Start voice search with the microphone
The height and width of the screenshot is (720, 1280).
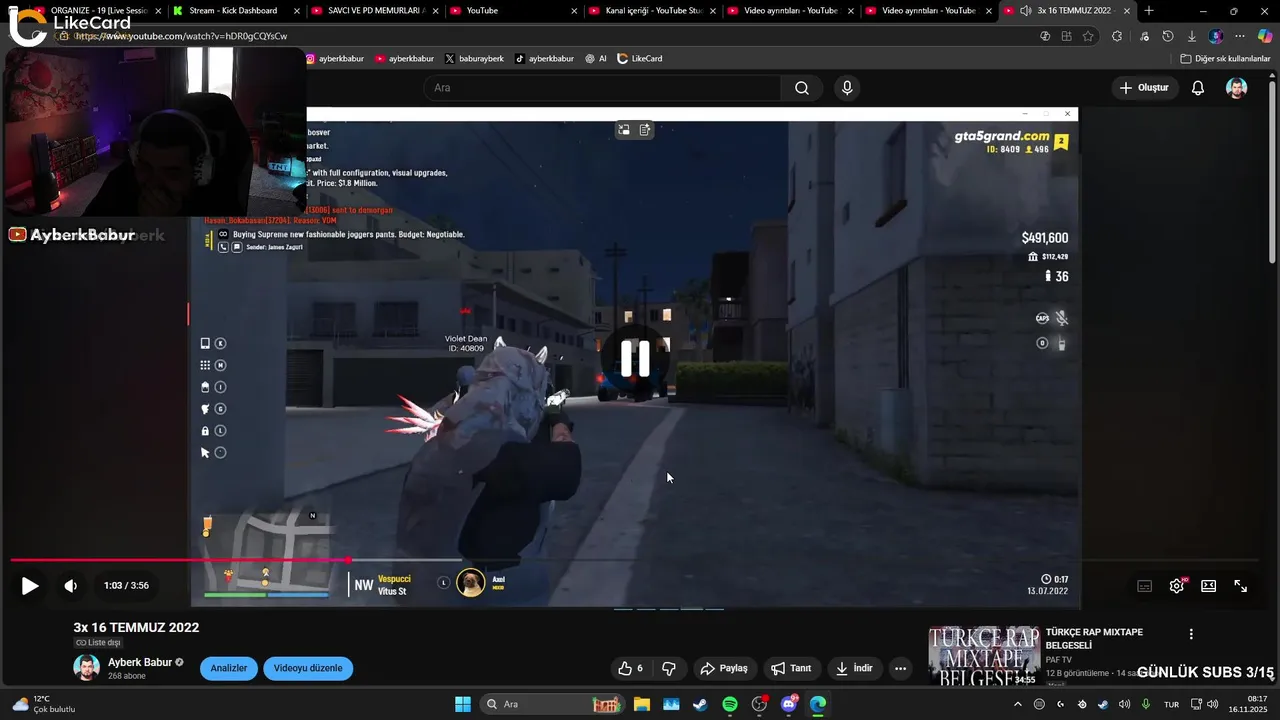pos(847,88)
